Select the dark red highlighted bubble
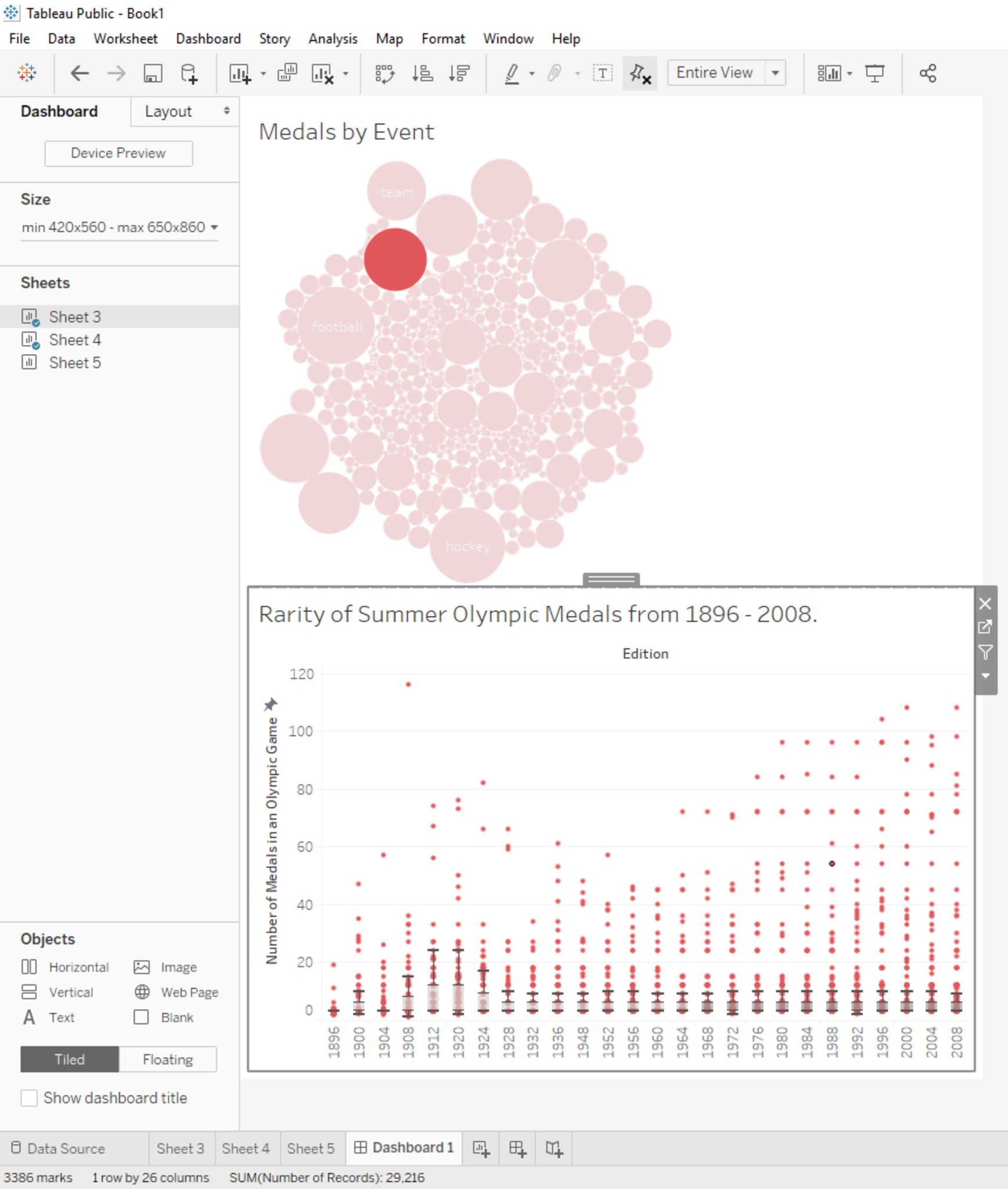Viewport: 1008px width, 1189px height. (395, 260)
